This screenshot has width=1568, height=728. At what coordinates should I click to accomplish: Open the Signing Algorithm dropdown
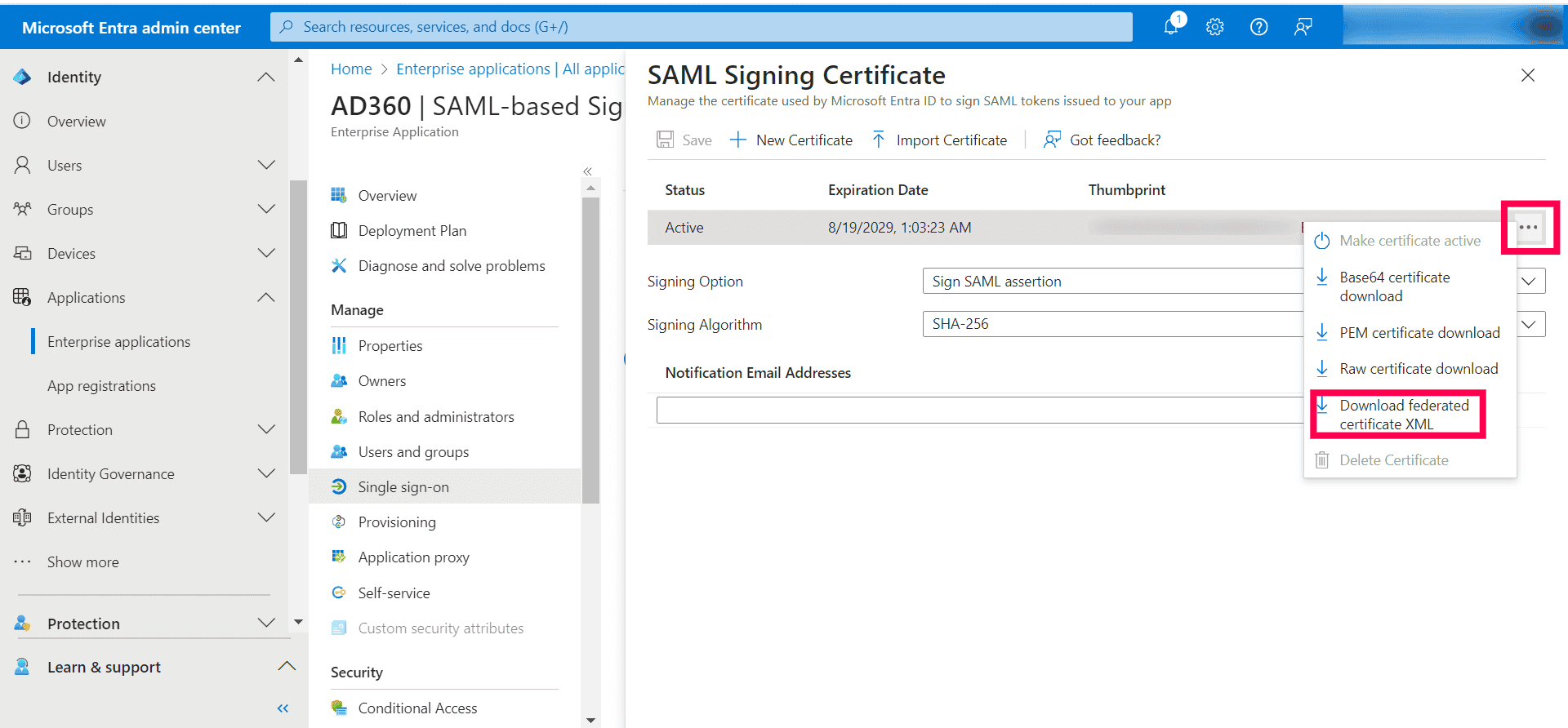click(x=1530, y=324)
